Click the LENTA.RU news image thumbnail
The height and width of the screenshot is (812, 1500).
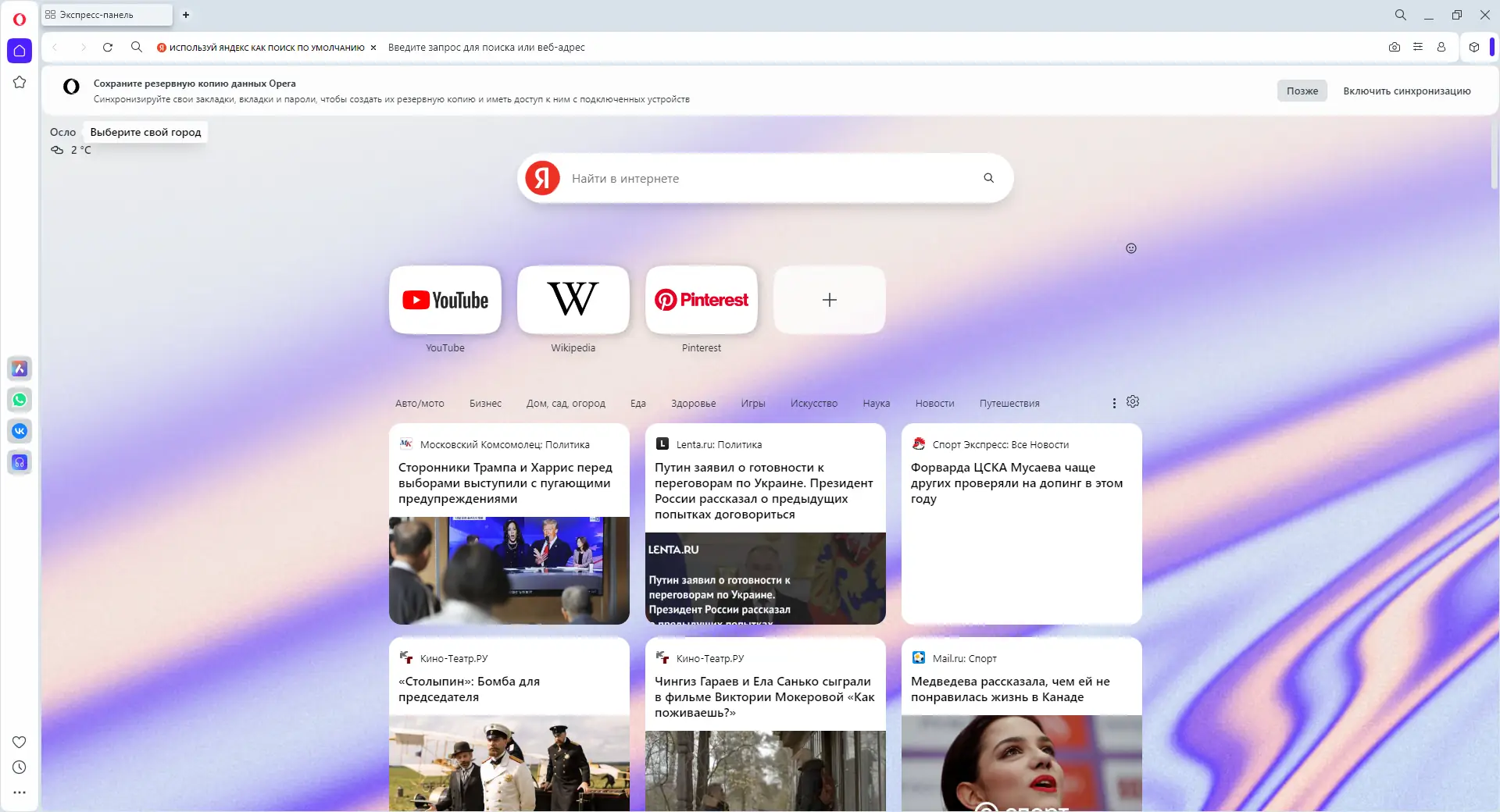tap(766, 579)
